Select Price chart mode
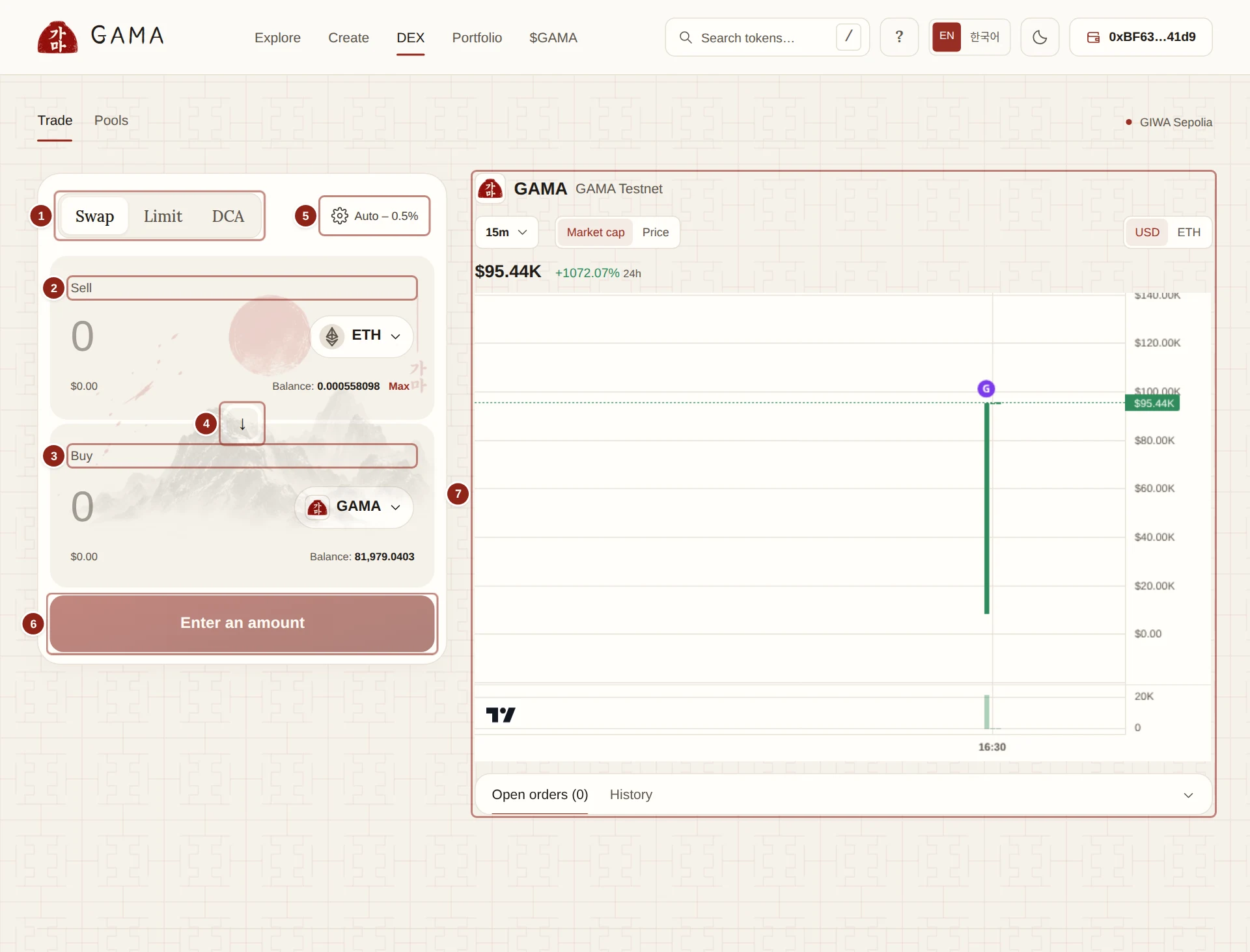1250x952 pixels. 655,232
